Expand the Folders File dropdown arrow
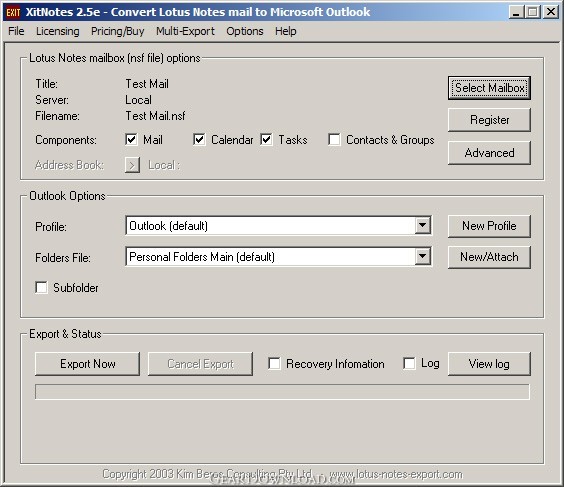The image size is (564, 487). click(x=423, y=257)
